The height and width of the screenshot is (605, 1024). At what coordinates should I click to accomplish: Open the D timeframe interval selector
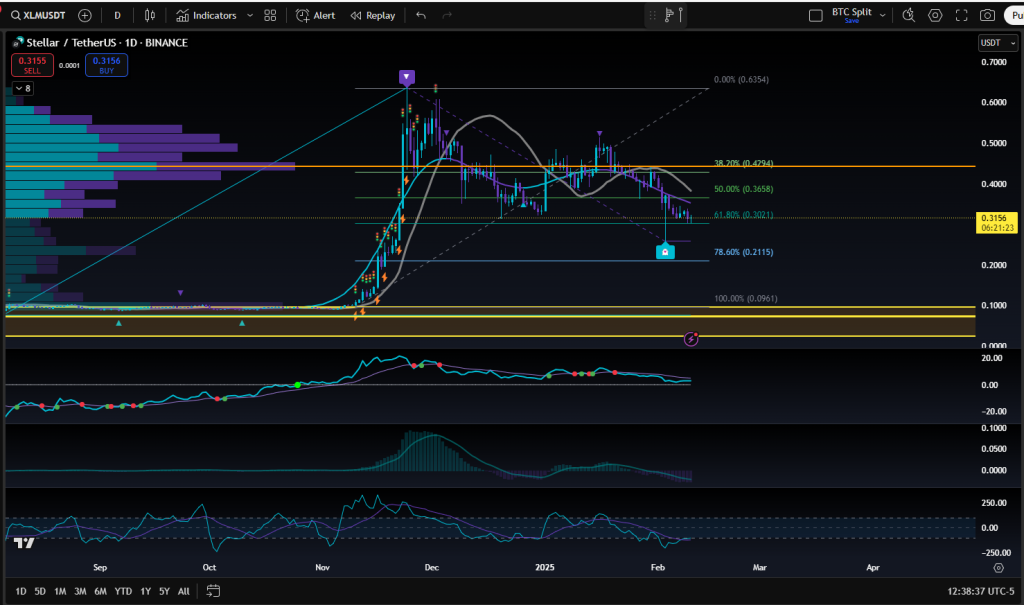pos(118,15)
